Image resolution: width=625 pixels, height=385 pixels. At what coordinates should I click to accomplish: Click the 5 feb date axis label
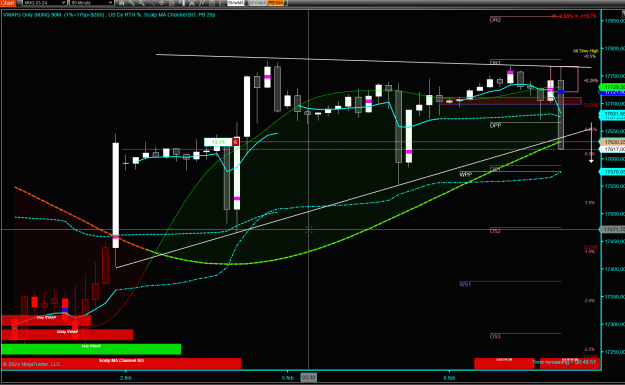point(287,377)
